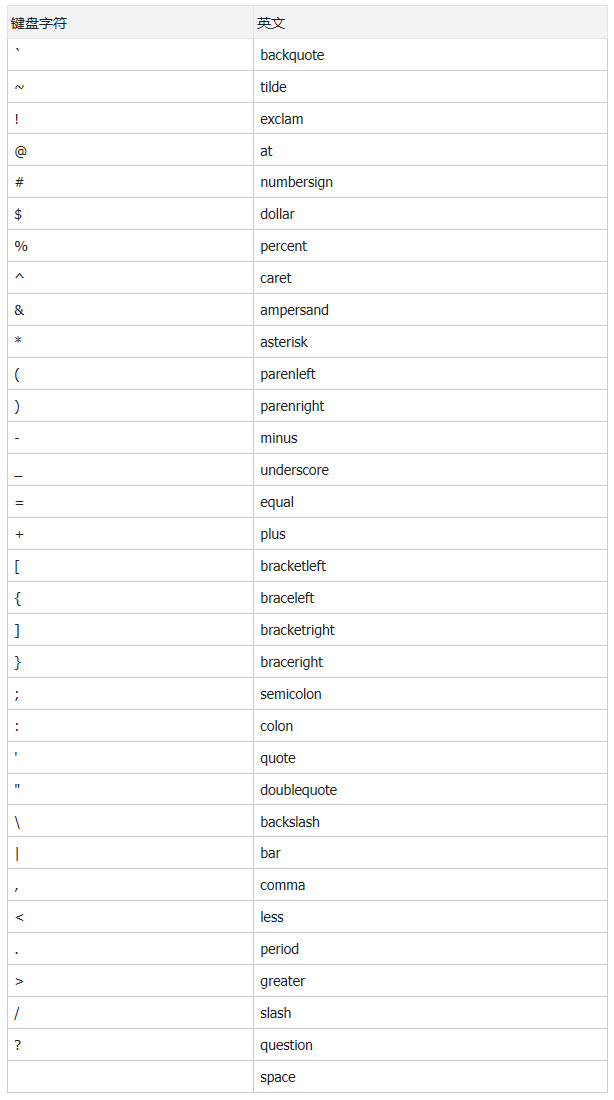The height and width of the screenshot is (1100, 614).
Task: Select the 'numbersign' entry
Action: pyautogui.click(x=296, y=182)
